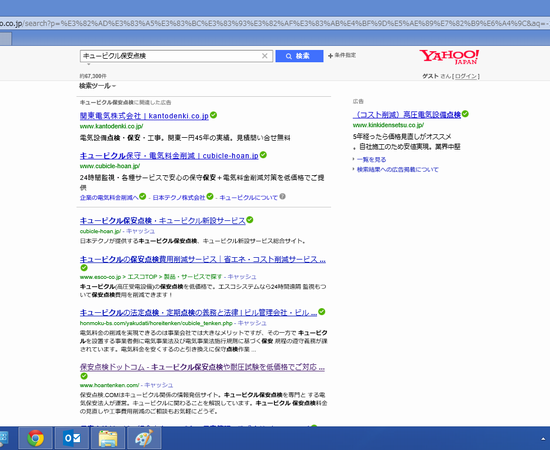This screenshot has height=450, width=550.
Task: Open result 保安点検ドットコム
Action: pos(202,367)
